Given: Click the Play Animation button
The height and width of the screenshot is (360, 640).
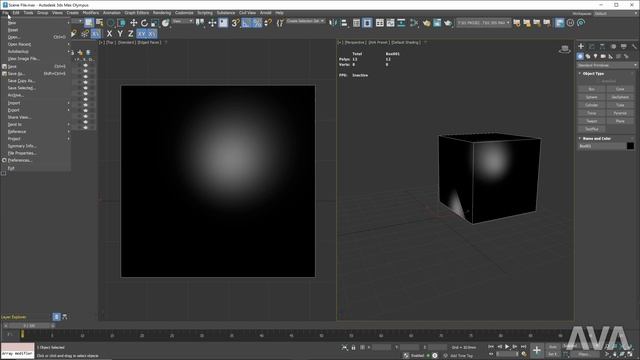Looking at the screenshot, I should (507, 347).
